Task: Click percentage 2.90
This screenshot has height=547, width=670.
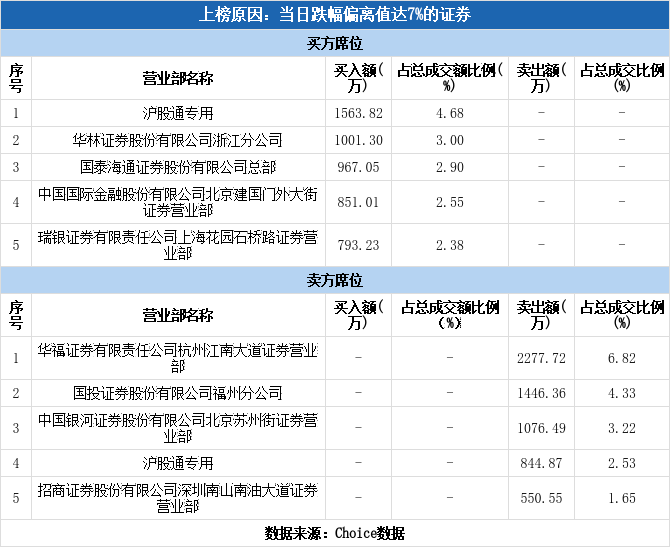Action: 450,167
